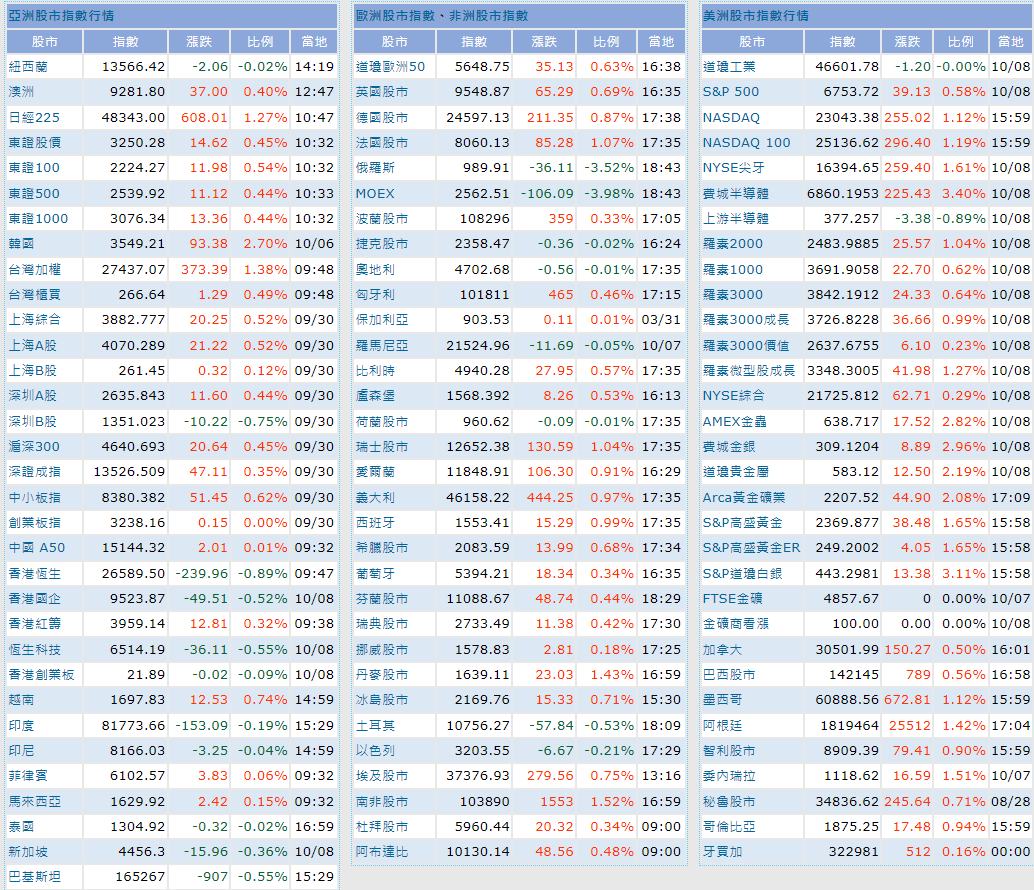Select the NASDAQ 100 index link

[746, 142]
